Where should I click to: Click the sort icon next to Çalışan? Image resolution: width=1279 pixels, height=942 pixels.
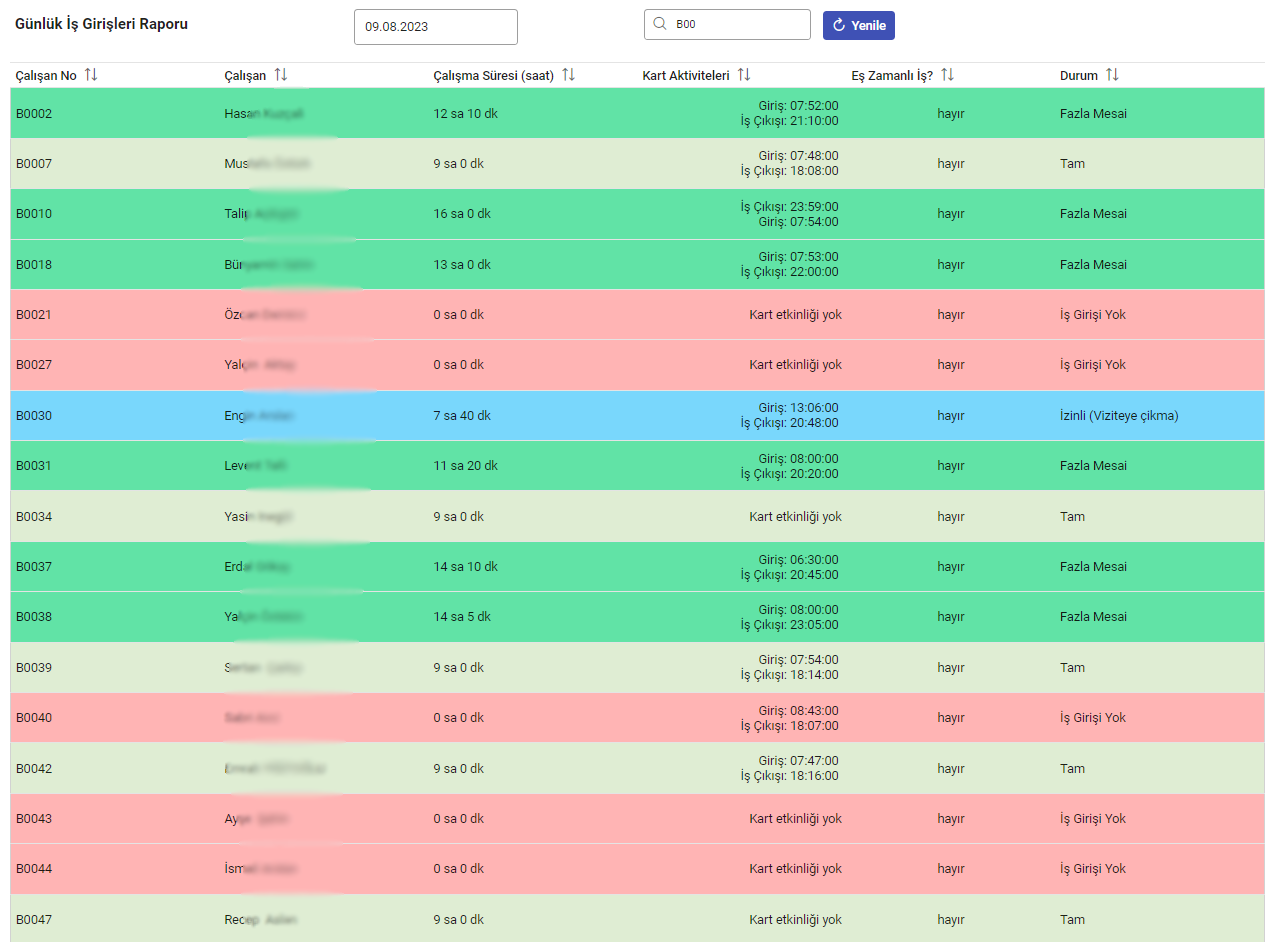point(280,75)
